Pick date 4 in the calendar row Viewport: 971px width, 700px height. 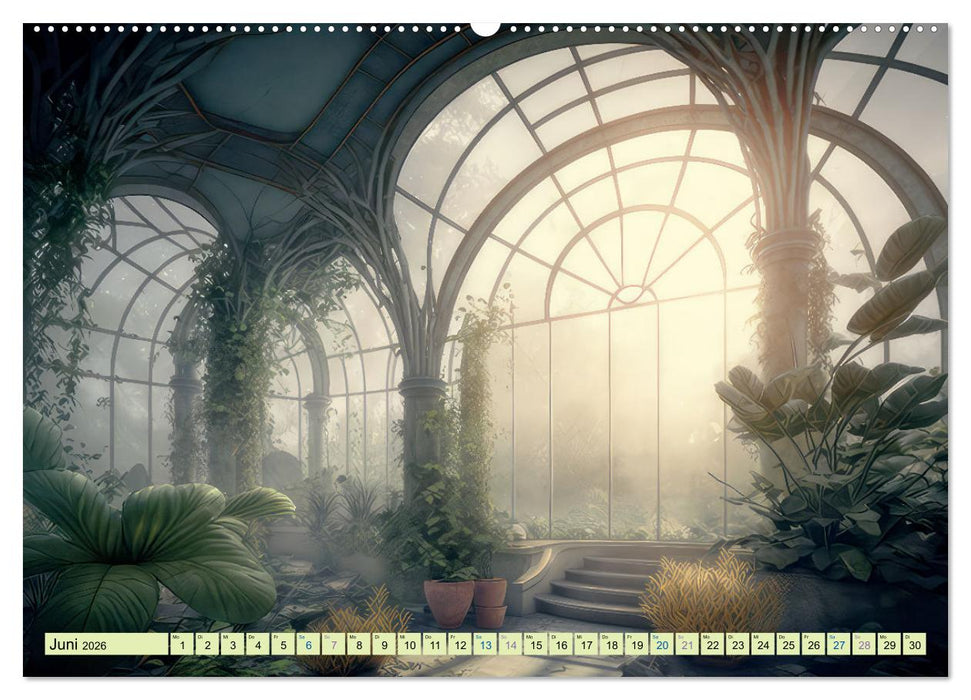[x=257, y=644]
